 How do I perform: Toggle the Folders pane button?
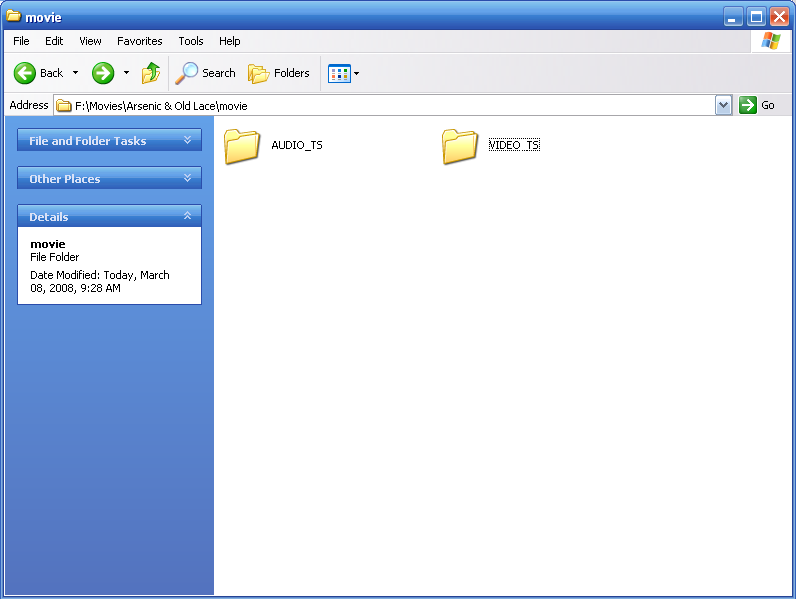point(279,73)
